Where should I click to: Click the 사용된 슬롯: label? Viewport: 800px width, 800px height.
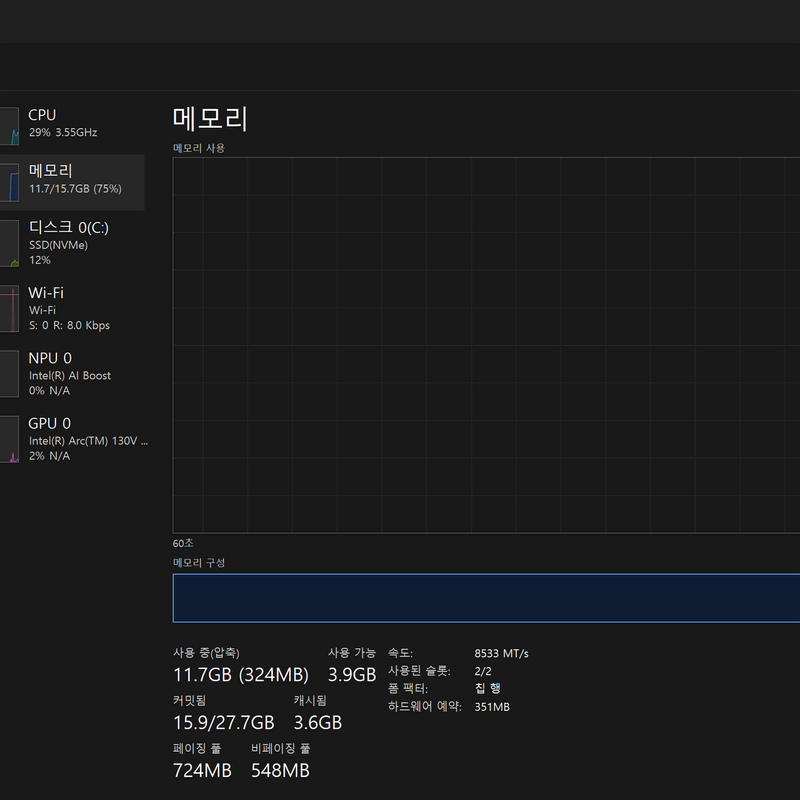[x=419, y=671]
